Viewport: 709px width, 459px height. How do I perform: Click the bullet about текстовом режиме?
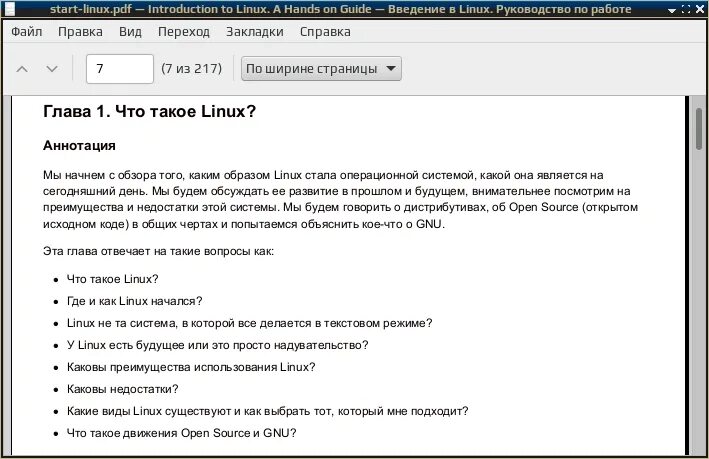click(250, 323)
